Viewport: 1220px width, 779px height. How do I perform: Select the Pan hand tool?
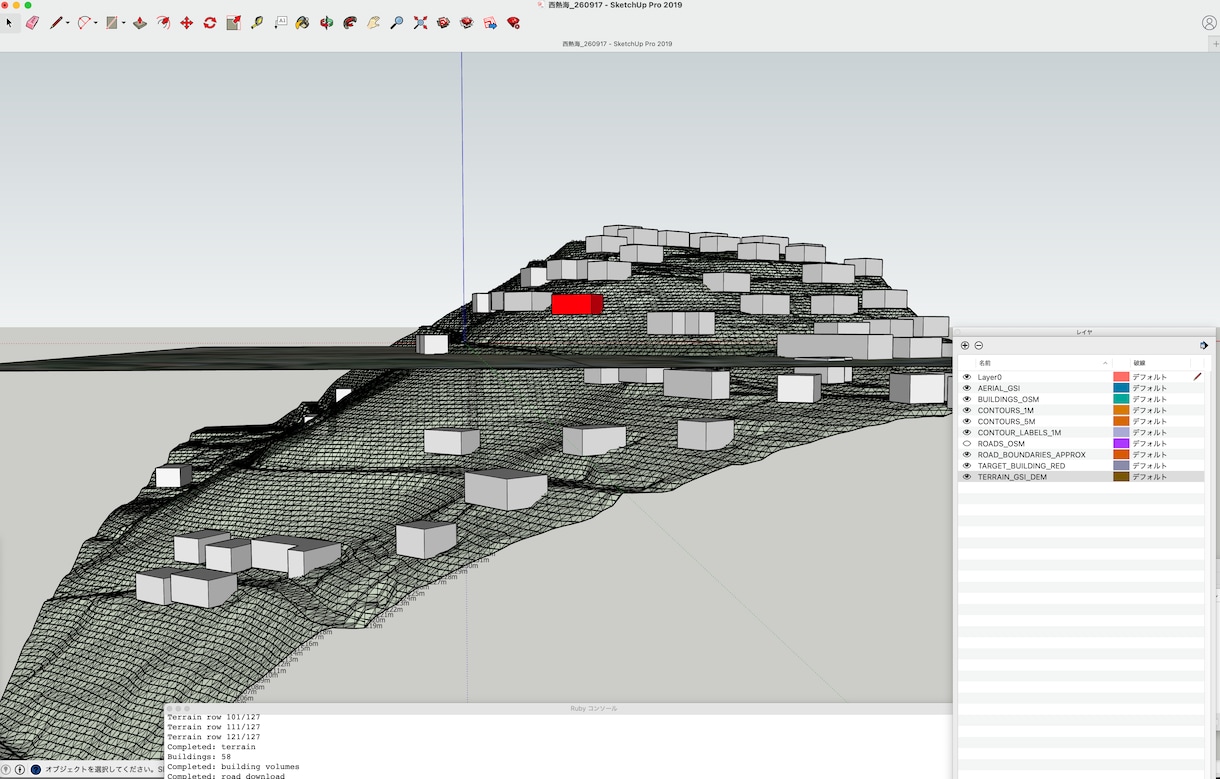373,22
